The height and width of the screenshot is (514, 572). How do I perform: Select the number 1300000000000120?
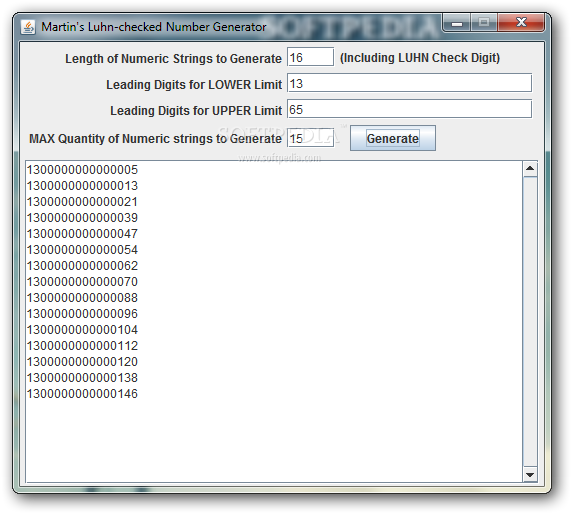[82, 362]
